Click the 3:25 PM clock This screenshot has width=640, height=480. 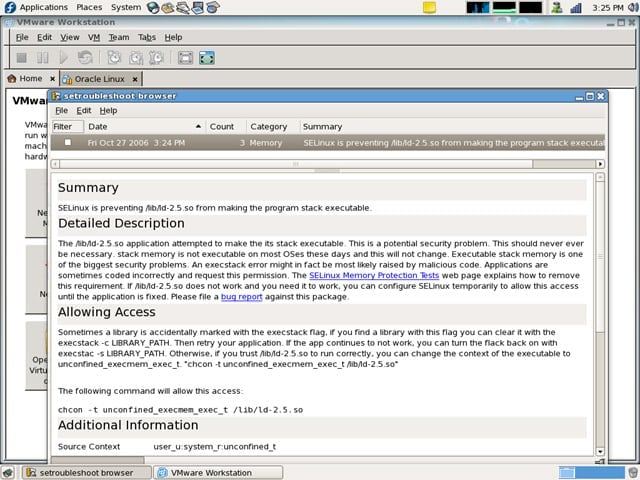pos(607,7)
